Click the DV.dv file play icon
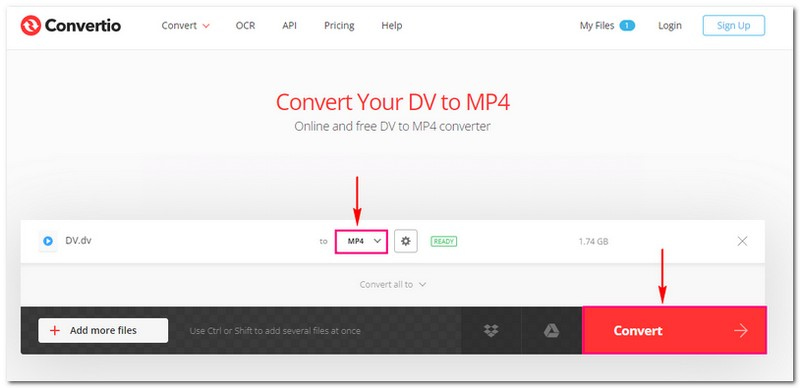 [48, 241]
